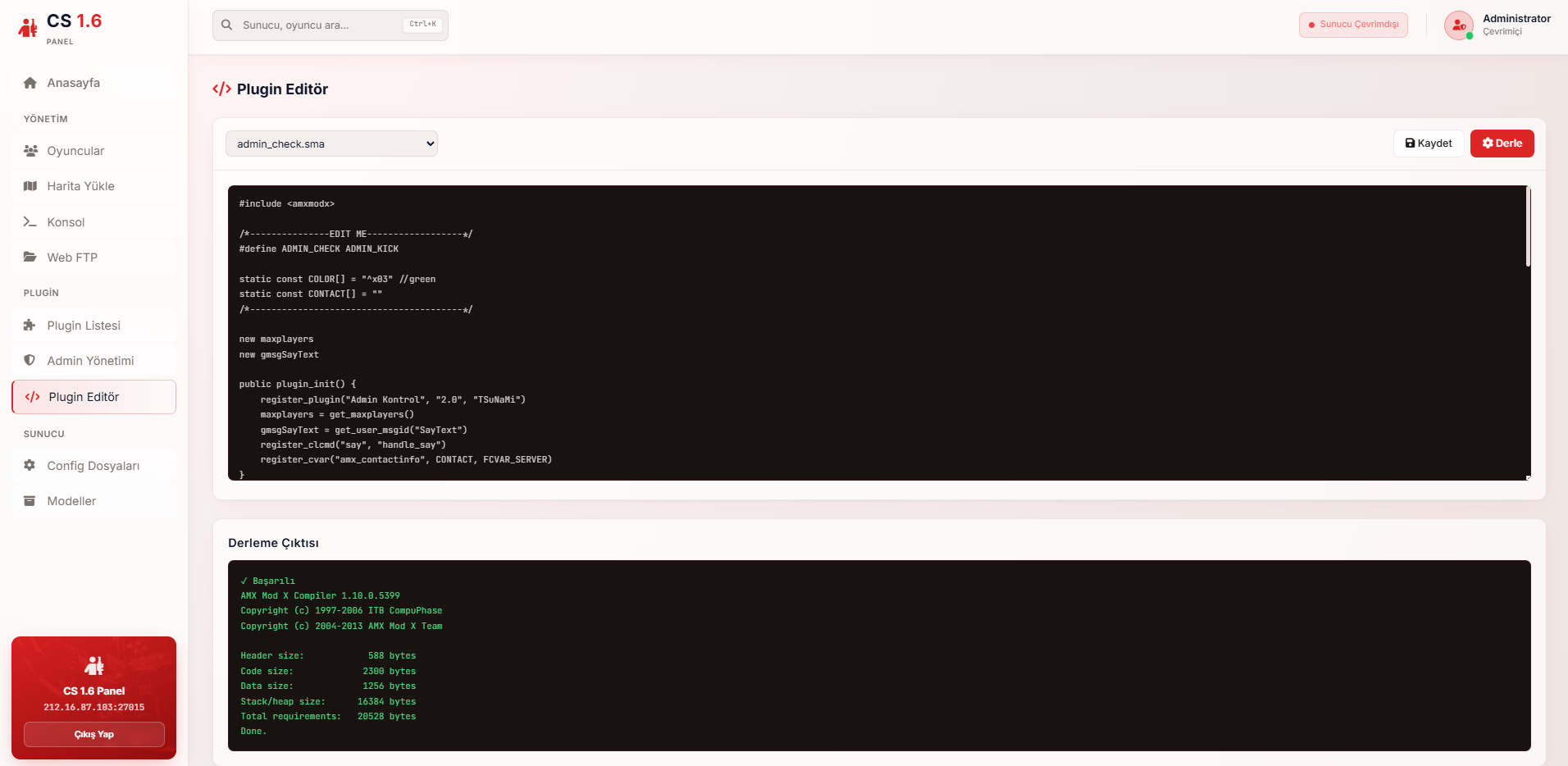Click the CS 1.6 Panel logo icon
Viewport: 1568px width, 766px height.
pos(28,28)
